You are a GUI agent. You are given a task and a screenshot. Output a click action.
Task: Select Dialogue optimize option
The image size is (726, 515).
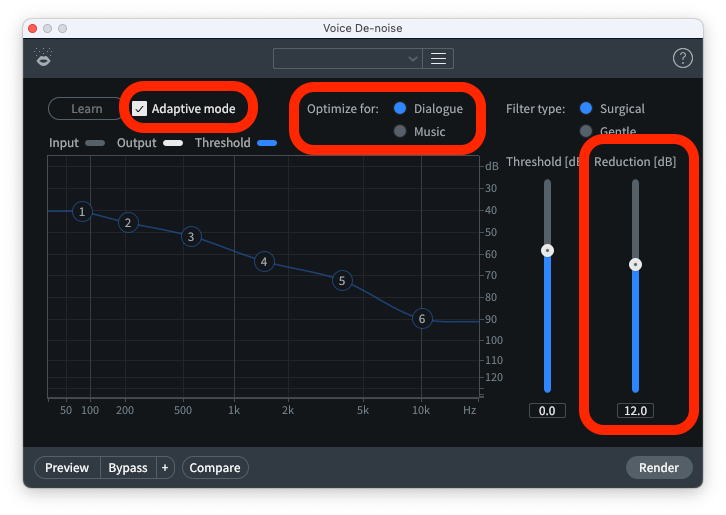(x=400, y=109)
